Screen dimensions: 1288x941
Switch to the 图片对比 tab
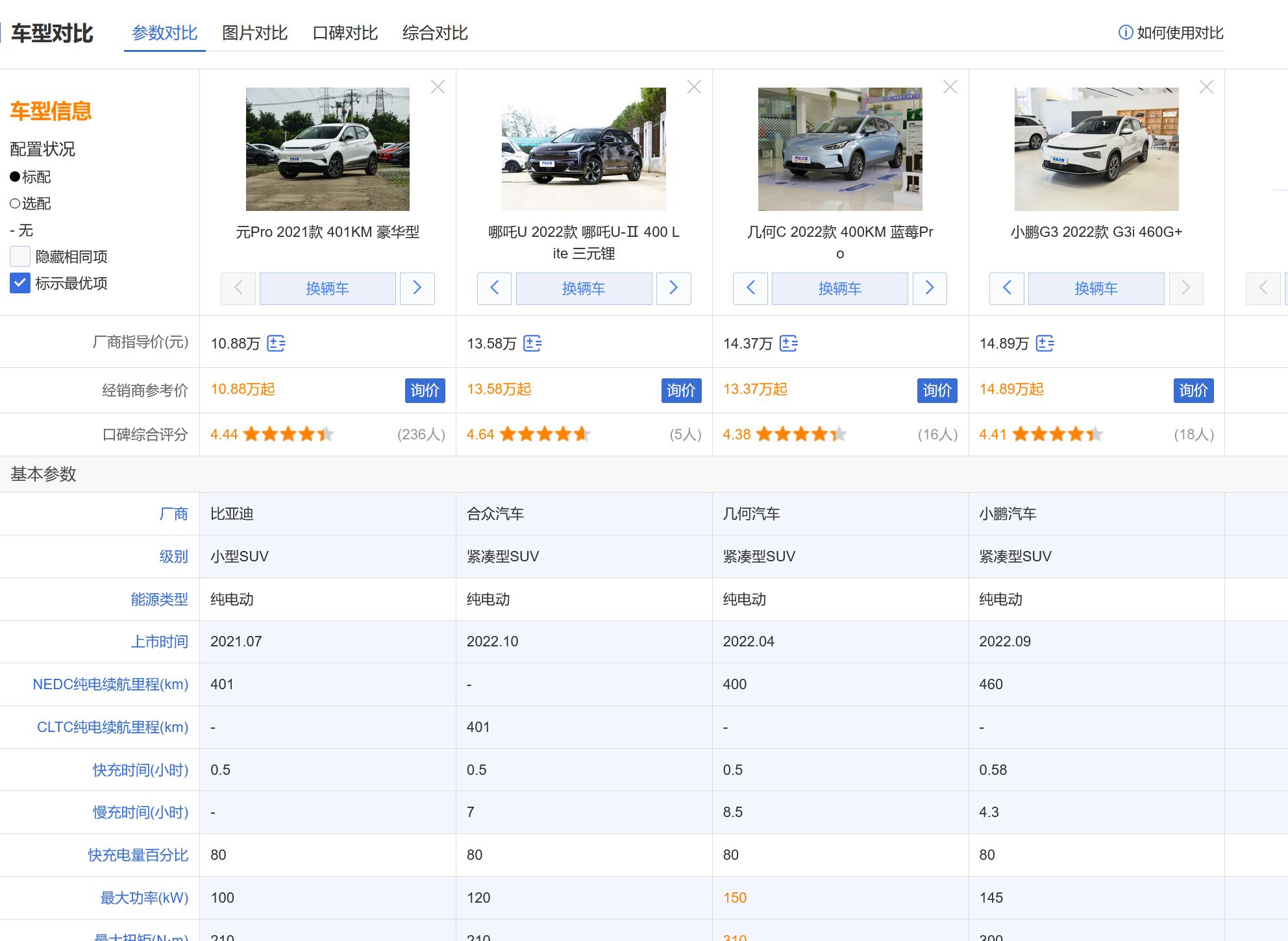(x=254, y=33)
